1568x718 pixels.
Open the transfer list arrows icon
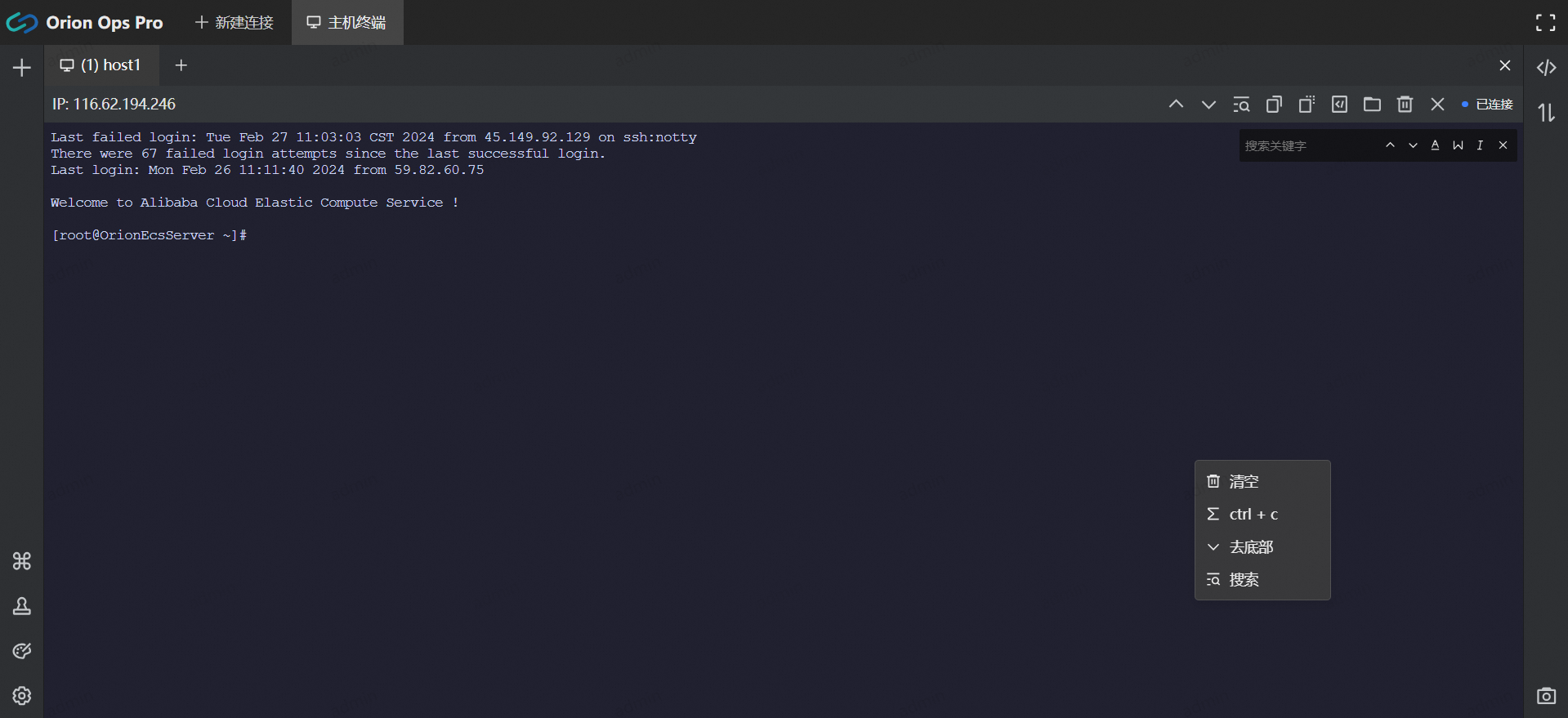[1546, 113]
